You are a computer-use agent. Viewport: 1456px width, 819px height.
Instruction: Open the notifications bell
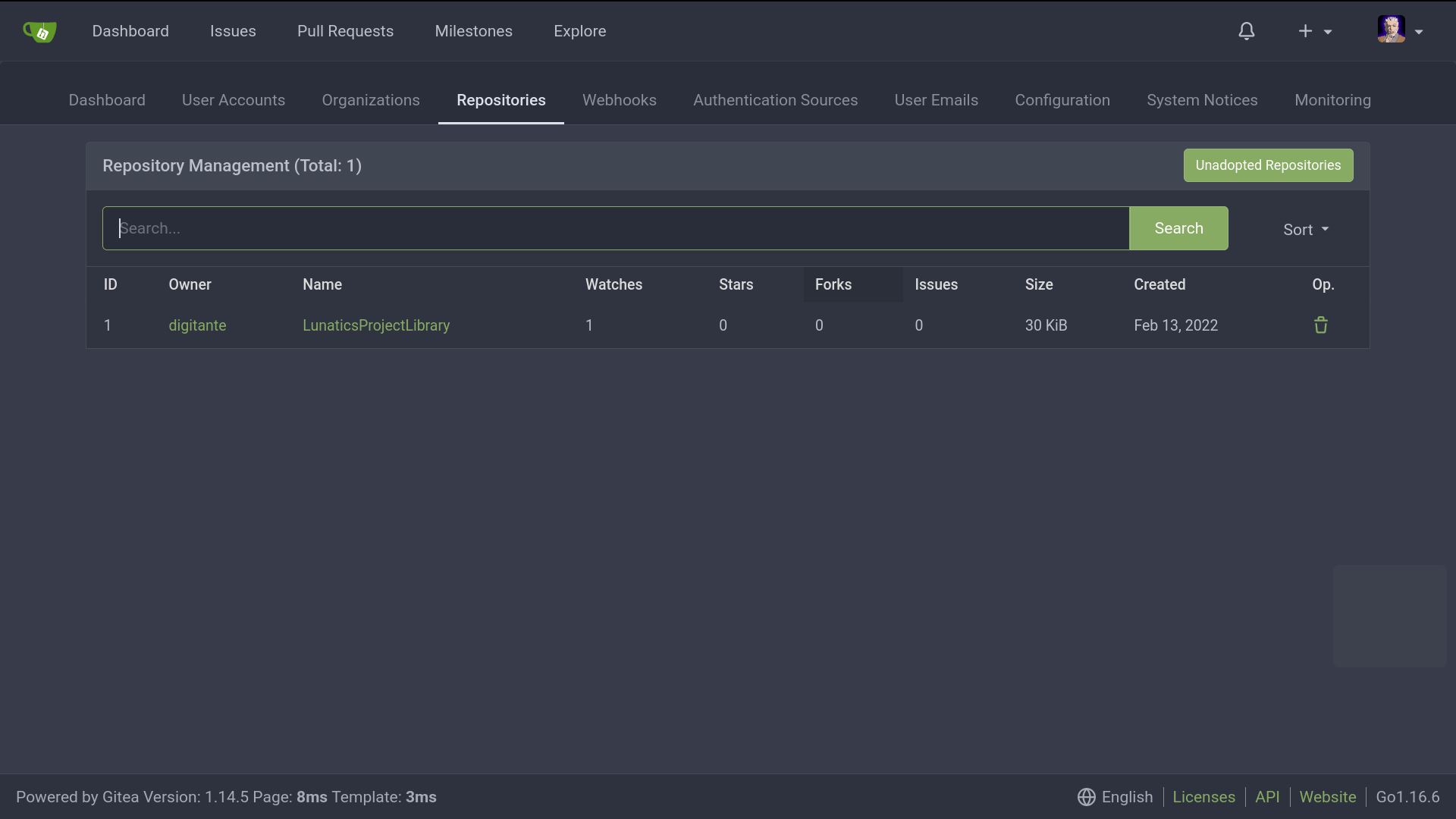coord(1247,31)
